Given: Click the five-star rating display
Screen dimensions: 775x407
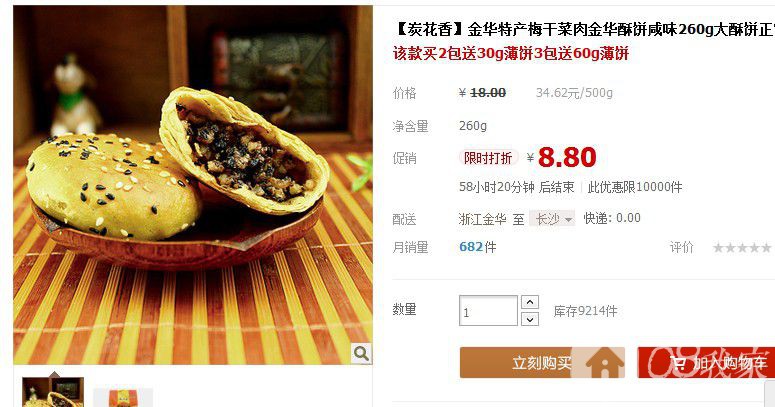Looking at the screenshot, I should coord(741,248).
